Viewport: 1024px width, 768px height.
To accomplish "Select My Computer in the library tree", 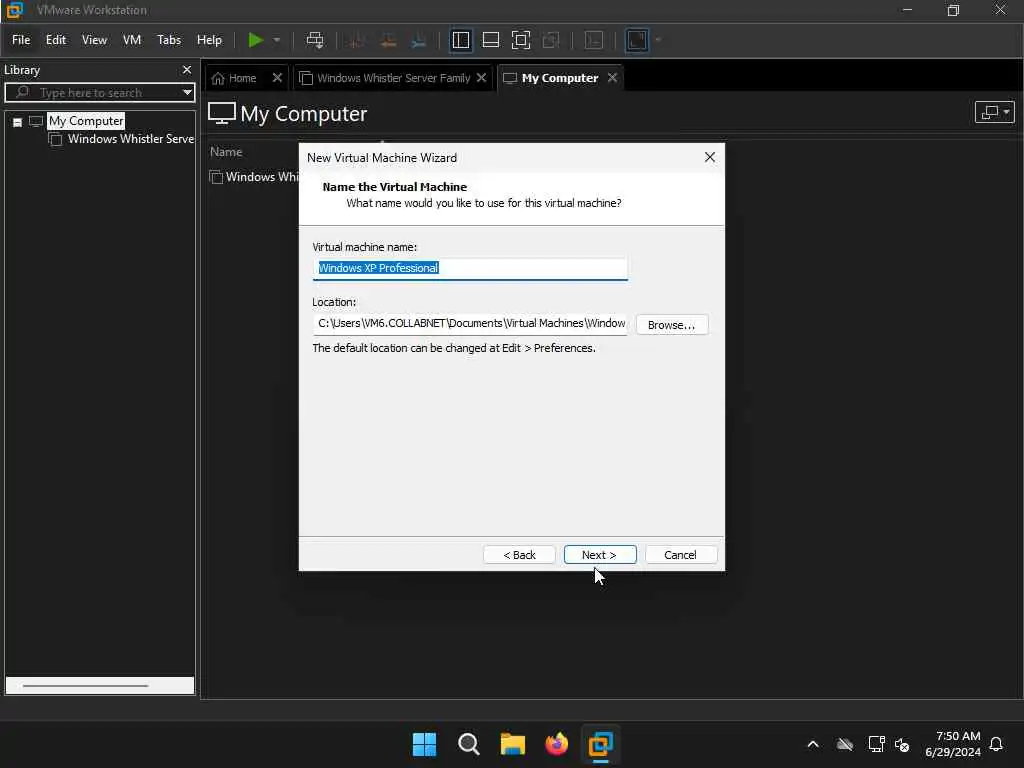I will [x=86, y=121].
